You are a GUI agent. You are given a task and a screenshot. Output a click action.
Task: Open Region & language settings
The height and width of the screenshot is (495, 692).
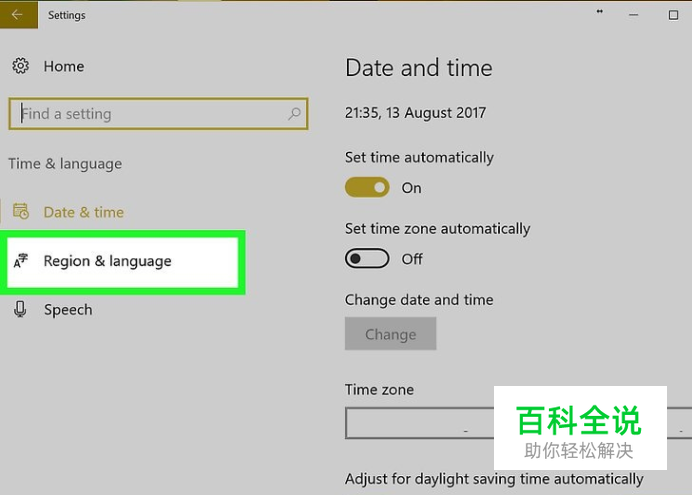click(123, 262)
